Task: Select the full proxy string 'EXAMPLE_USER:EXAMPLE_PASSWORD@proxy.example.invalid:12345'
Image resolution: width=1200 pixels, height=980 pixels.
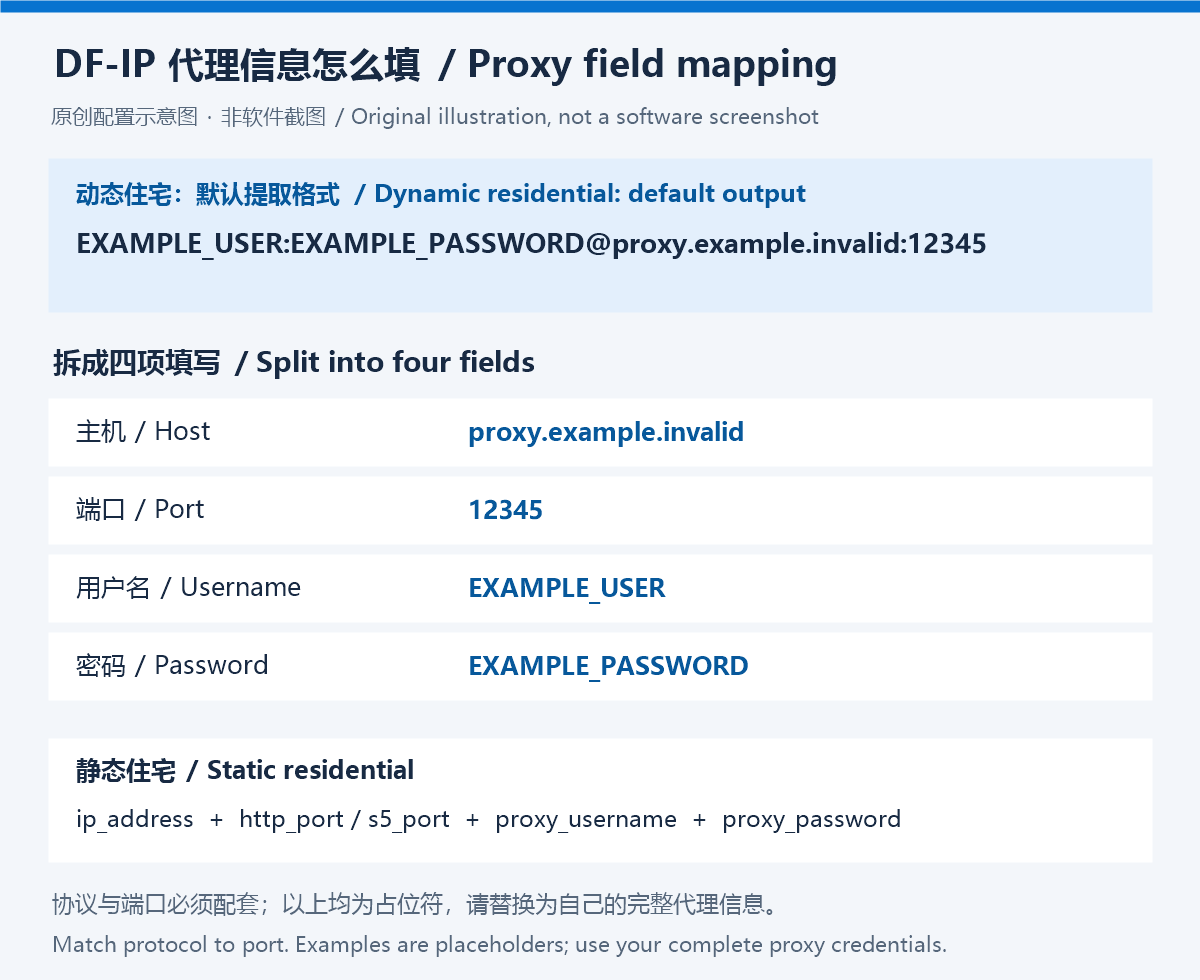Action: coord(531,244)
